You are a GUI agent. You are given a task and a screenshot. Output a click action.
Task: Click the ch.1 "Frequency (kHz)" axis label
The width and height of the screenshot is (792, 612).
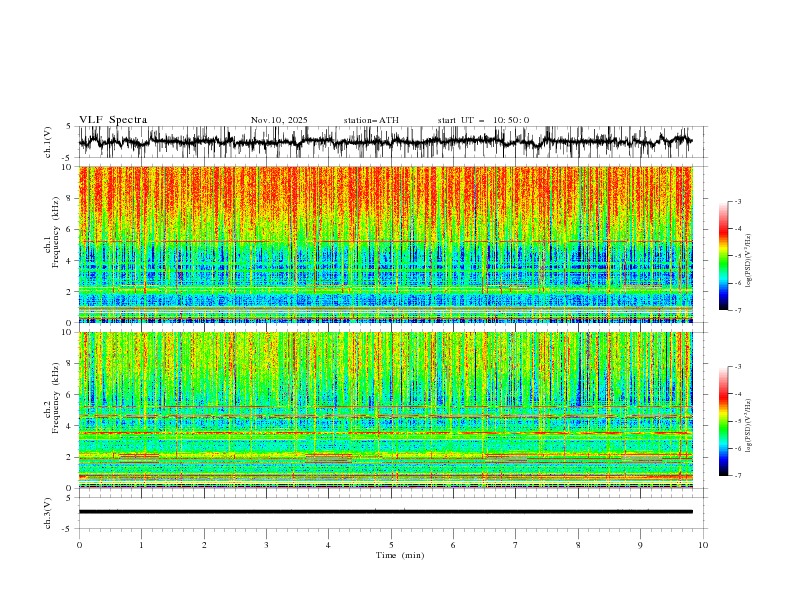[57, 232]
